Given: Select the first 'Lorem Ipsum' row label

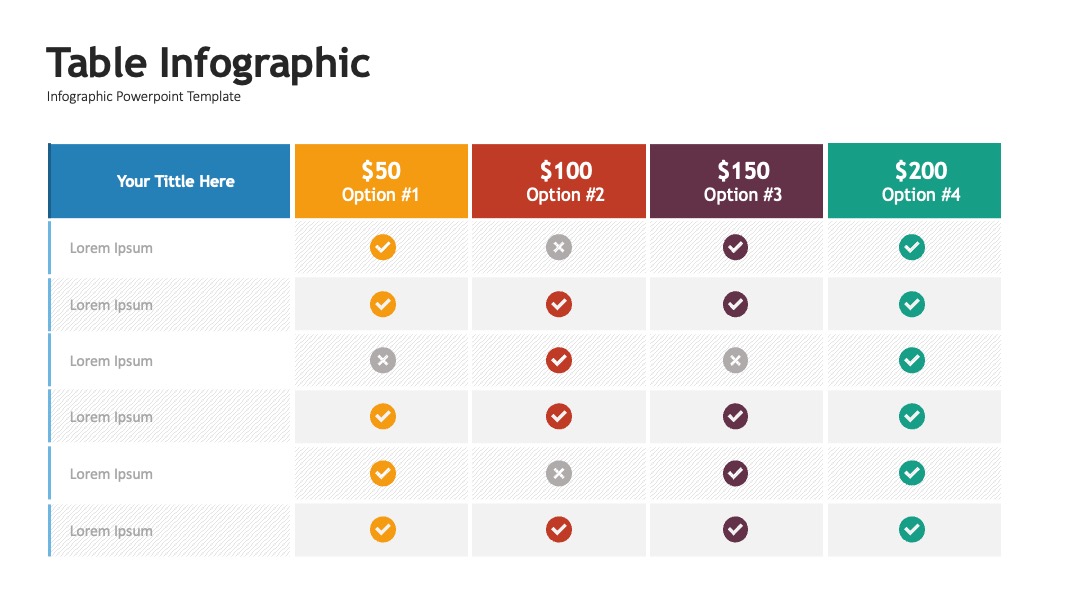Looking at the screenshot, I should 111,248.
